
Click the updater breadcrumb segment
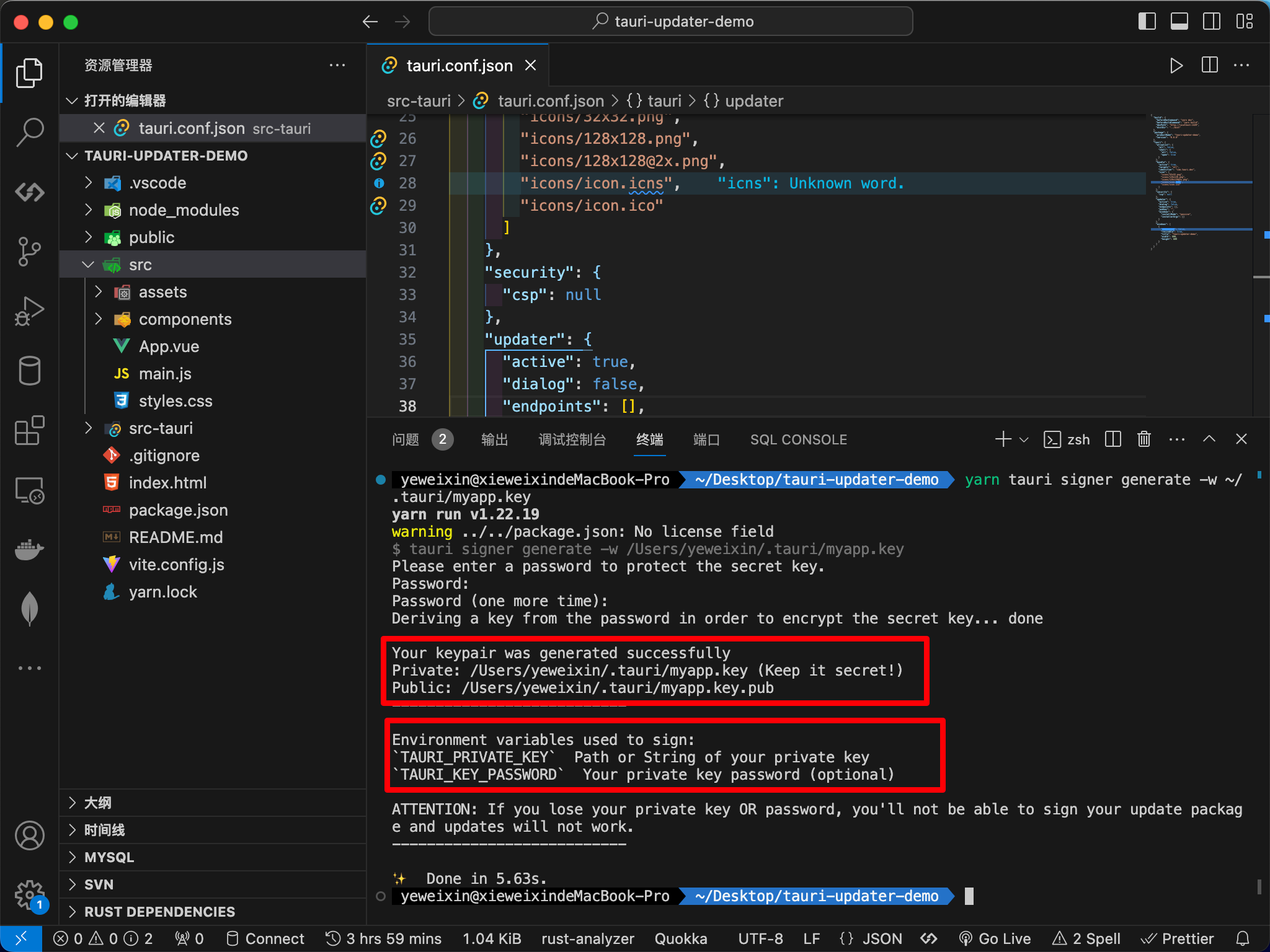(x=744, y=101)
